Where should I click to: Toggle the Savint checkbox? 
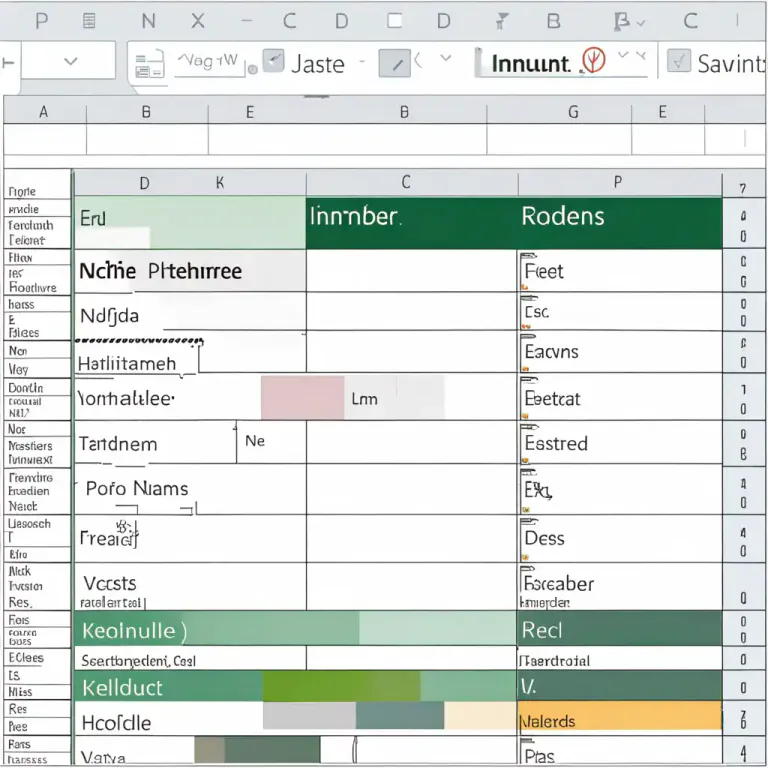coord(679,61)
